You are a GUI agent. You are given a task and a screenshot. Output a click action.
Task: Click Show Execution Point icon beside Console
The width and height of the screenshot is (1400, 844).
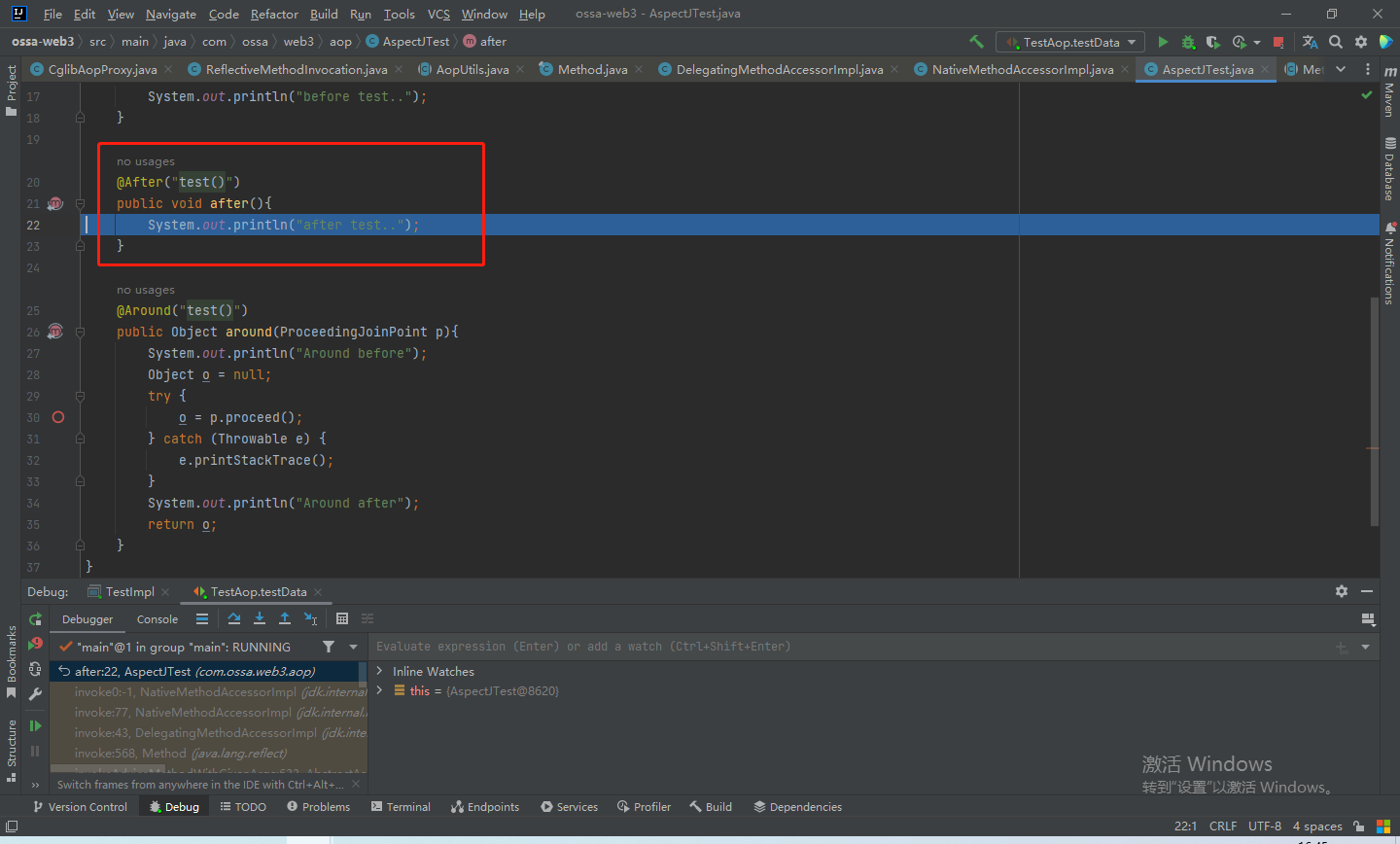202,618
